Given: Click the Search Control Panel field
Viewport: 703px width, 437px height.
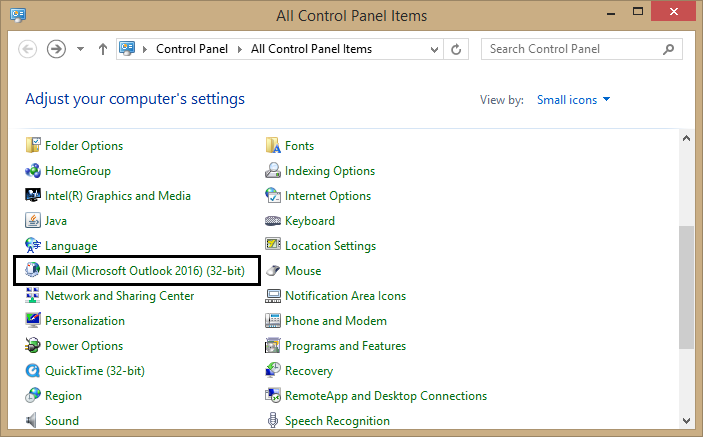Looking at the screenshot, I should pos(581,49).
